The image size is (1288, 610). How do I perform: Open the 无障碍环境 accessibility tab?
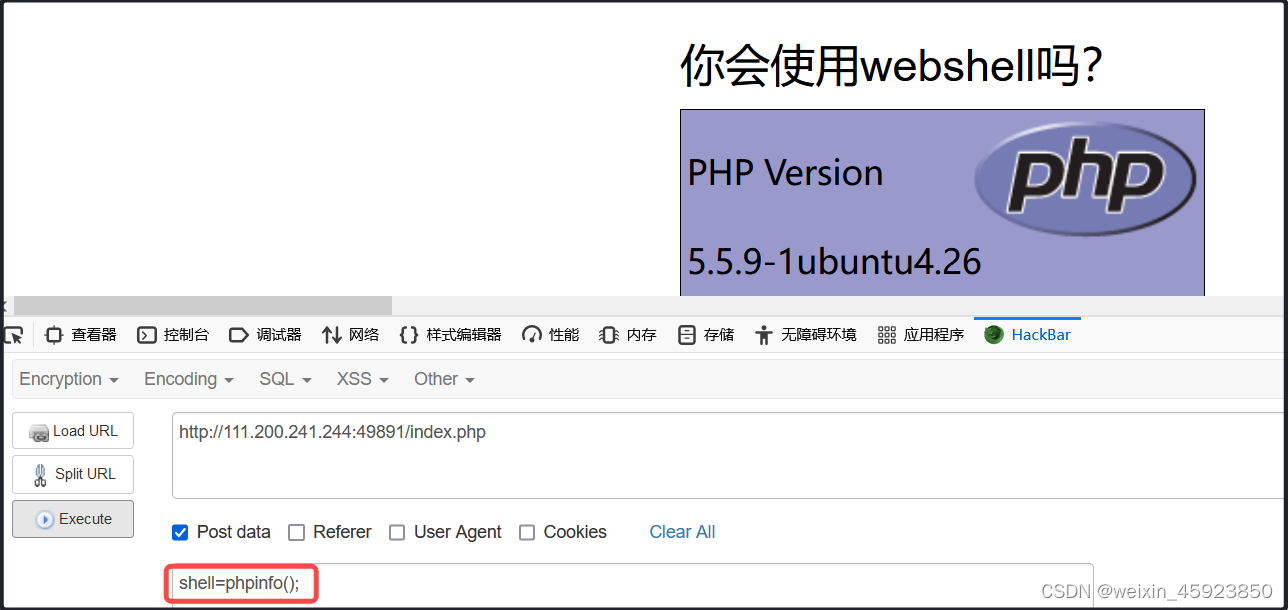(806, 335)
